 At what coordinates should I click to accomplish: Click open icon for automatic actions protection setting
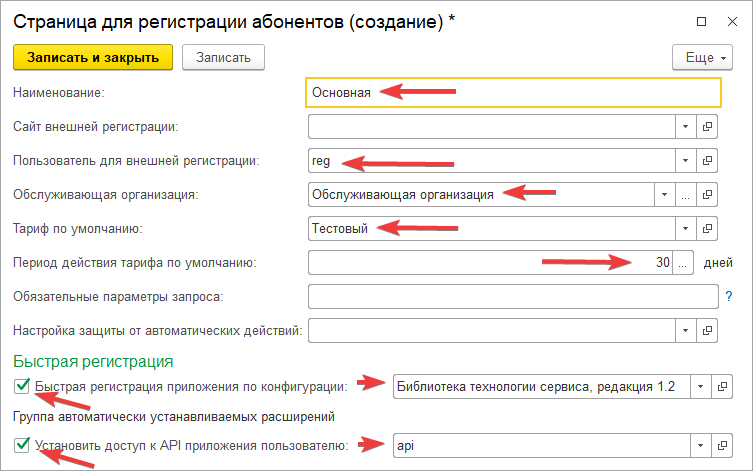[x=708, y=330]
